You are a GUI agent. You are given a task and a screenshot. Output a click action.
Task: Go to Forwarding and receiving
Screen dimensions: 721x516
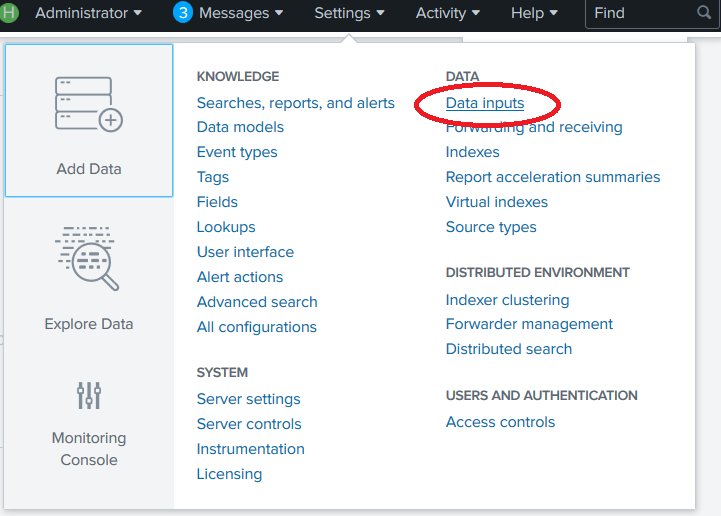tap(534, 127)
